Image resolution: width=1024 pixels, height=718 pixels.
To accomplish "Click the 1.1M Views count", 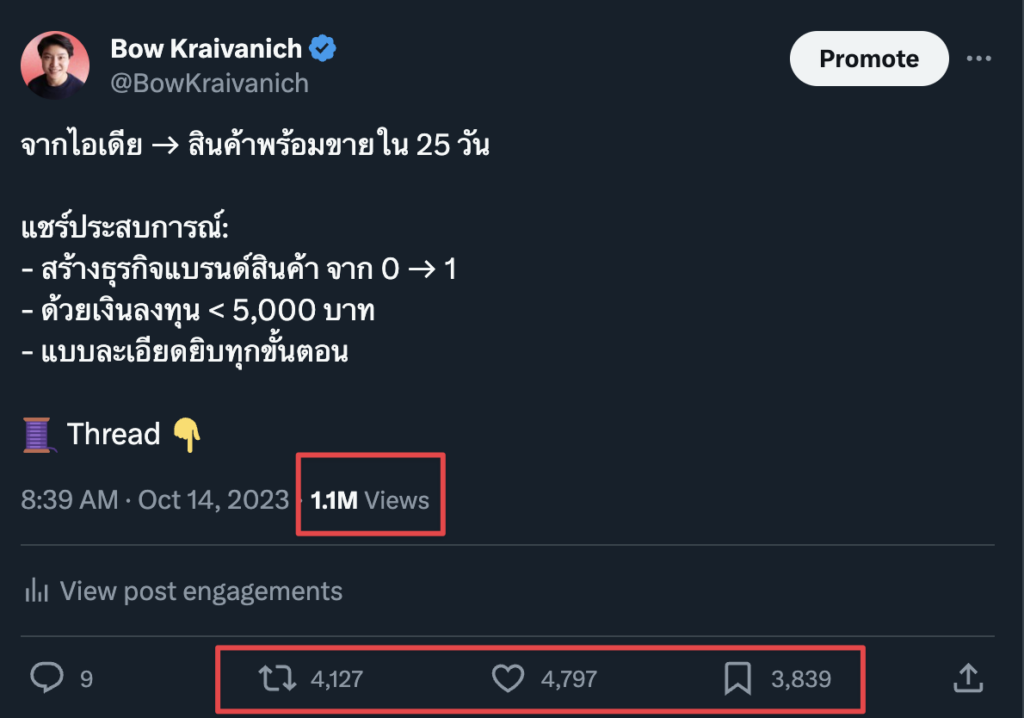I will pos(369,500).
